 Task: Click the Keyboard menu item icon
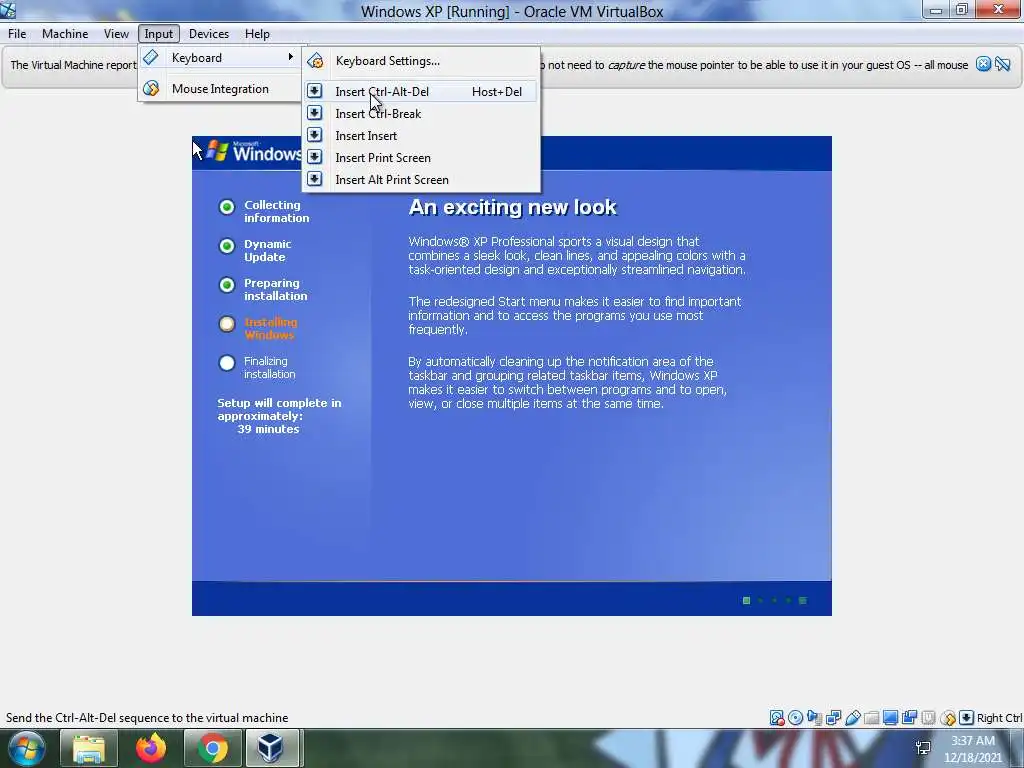151,57
